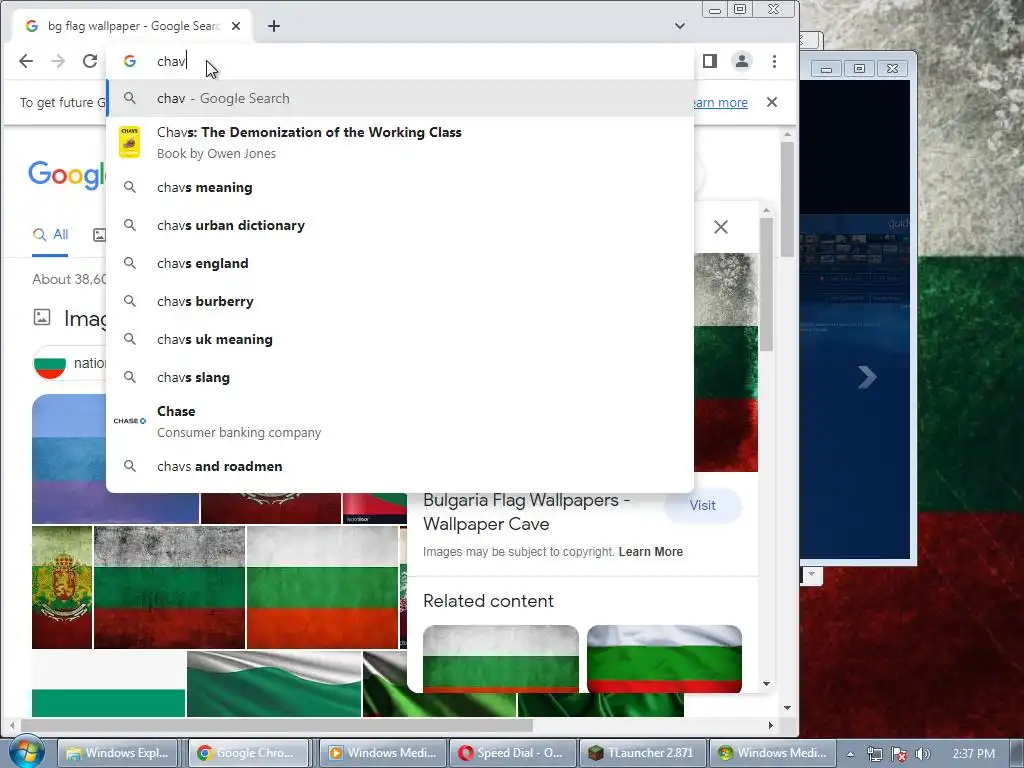Screen dimensions: 1024x768
Task: Click the page vertical scrollbar thumb
Action: pyautogui.click(x=788, y=199)
